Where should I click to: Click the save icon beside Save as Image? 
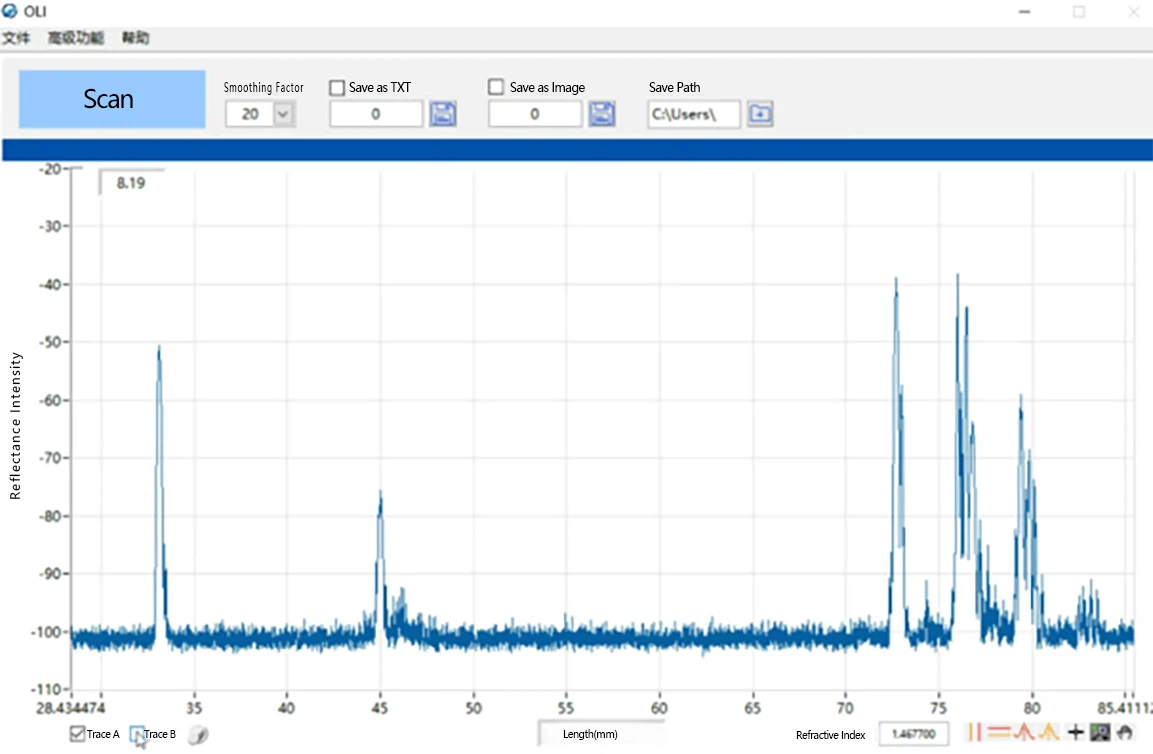tap(602, 114)
